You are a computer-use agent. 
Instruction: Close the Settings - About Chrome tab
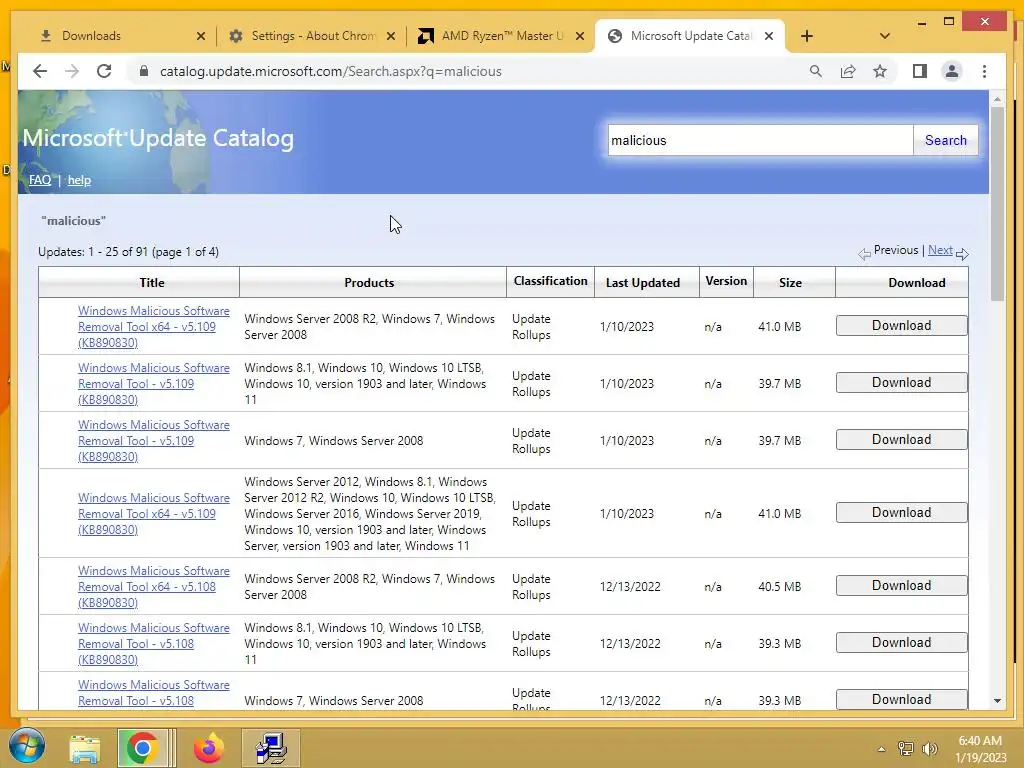tap(391, 36)
